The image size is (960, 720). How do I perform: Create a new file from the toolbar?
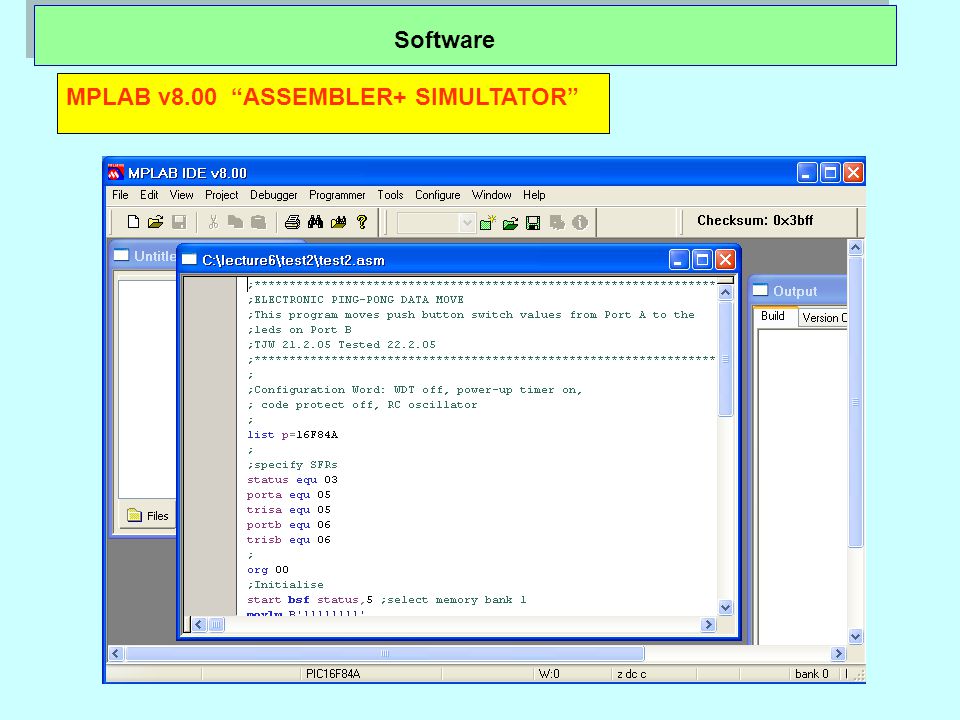tap(133, 222)
